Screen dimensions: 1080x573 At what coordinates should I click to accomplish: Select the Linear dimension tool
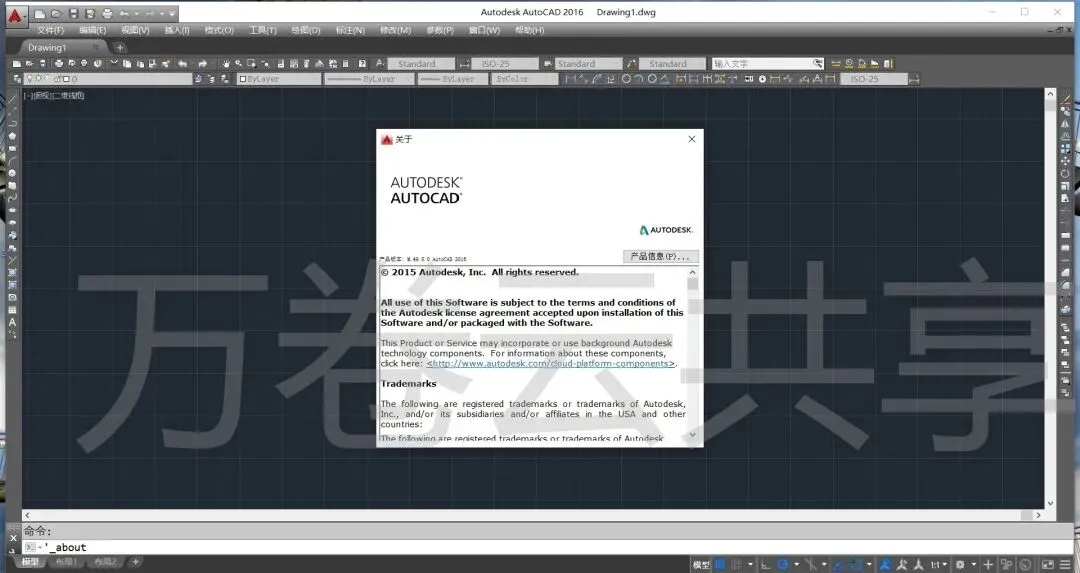(x=571, y=79)
